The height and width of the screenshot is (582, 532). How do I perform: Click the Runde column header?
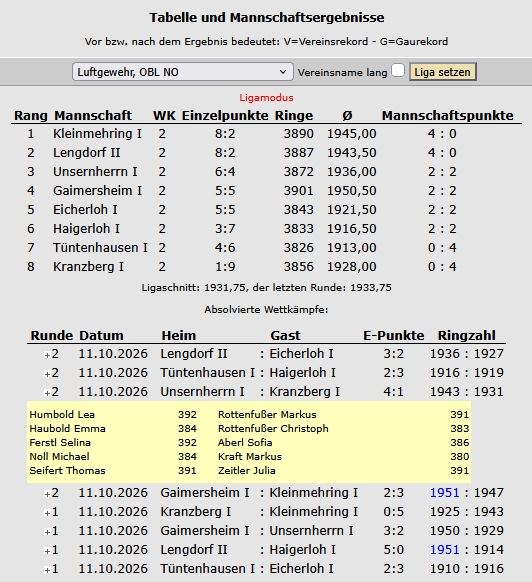click(52, 335)
